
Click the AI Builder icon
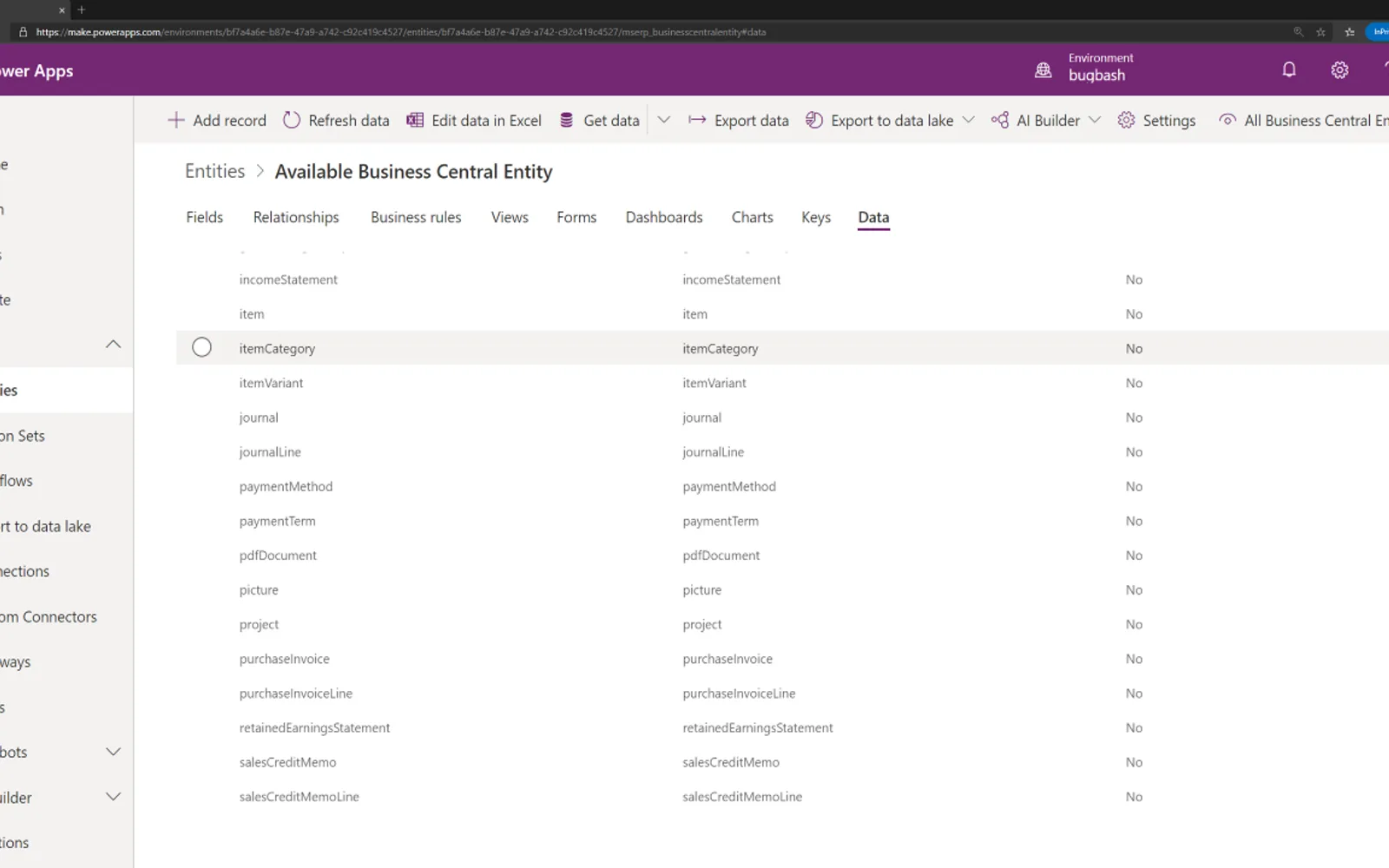coord(1000,120)
